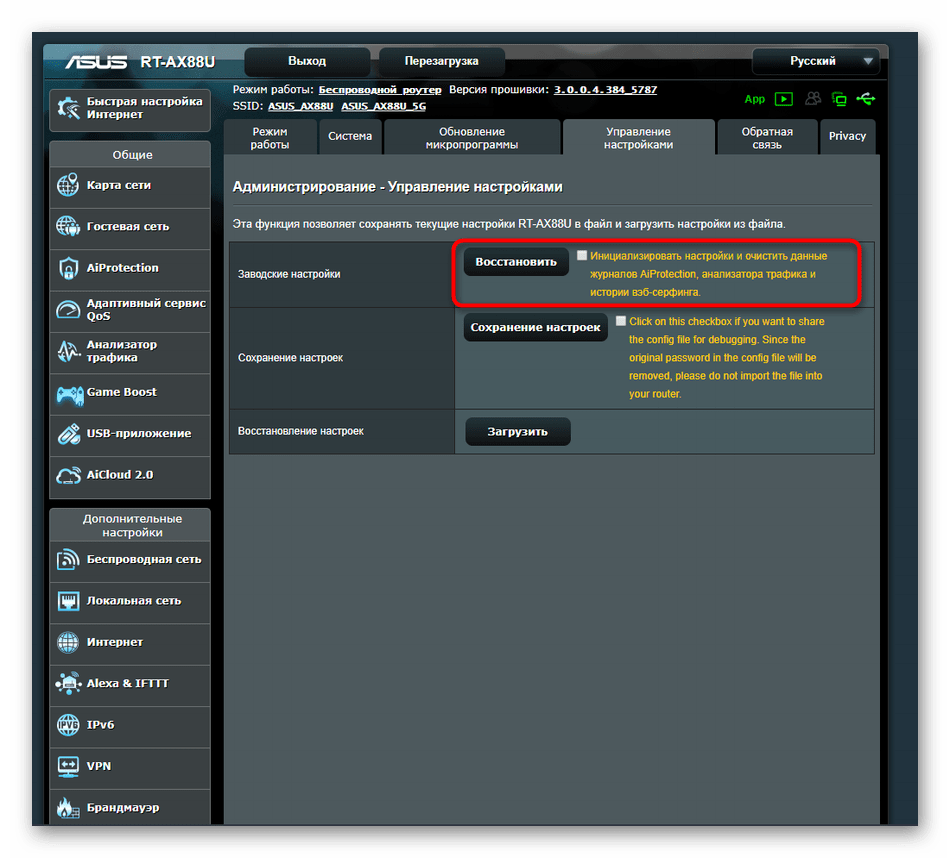950x858 pixels.
Task: Click the Выход logout button
Action: pyautogui.click(x=307, y=61)
